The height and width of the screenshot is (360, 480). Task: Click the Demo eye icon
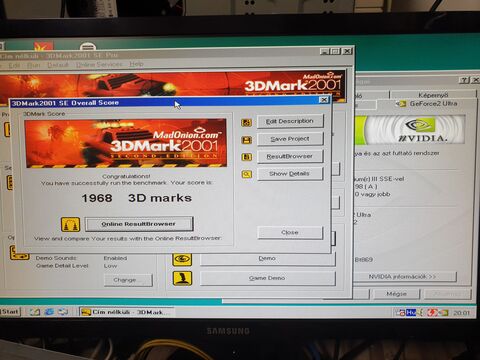[182, 259]
